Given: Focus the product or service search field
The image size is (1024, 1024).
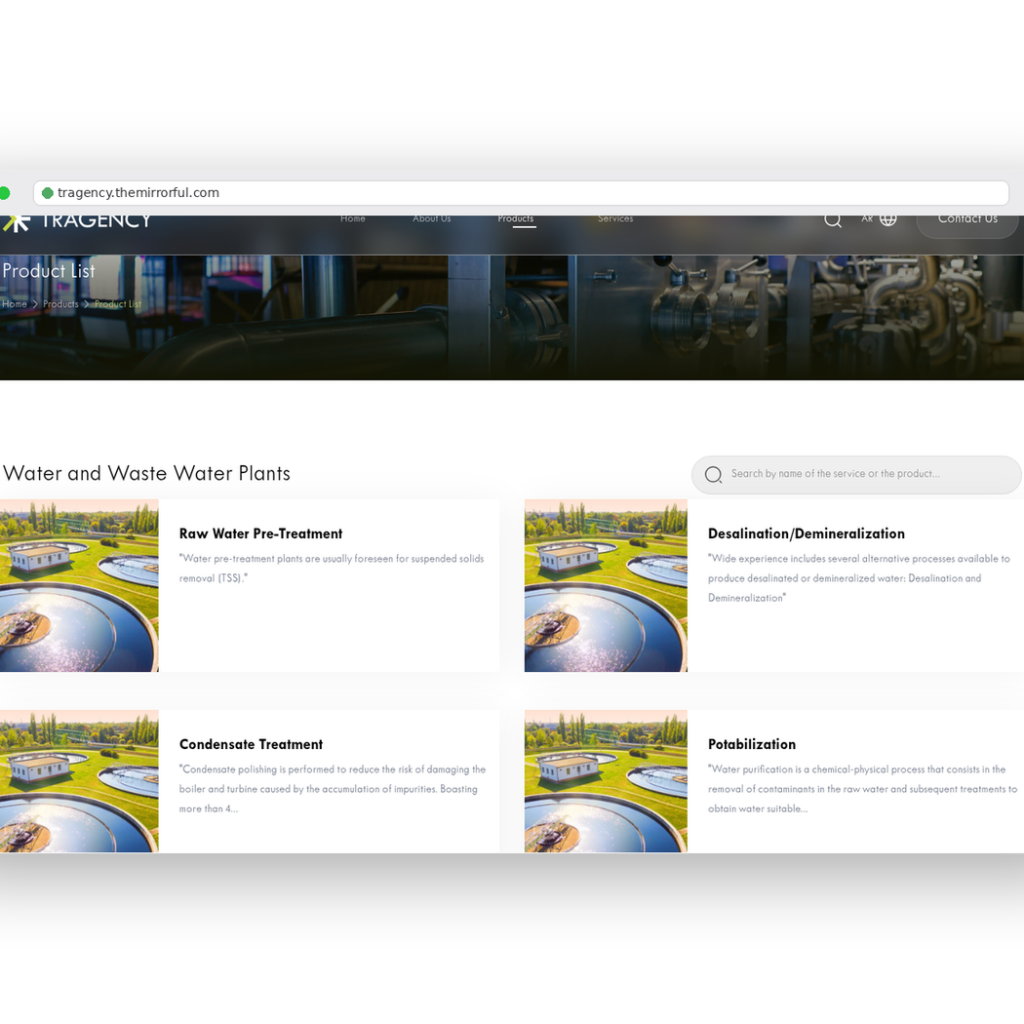Looking at the screenshot, I should (856, 475).
